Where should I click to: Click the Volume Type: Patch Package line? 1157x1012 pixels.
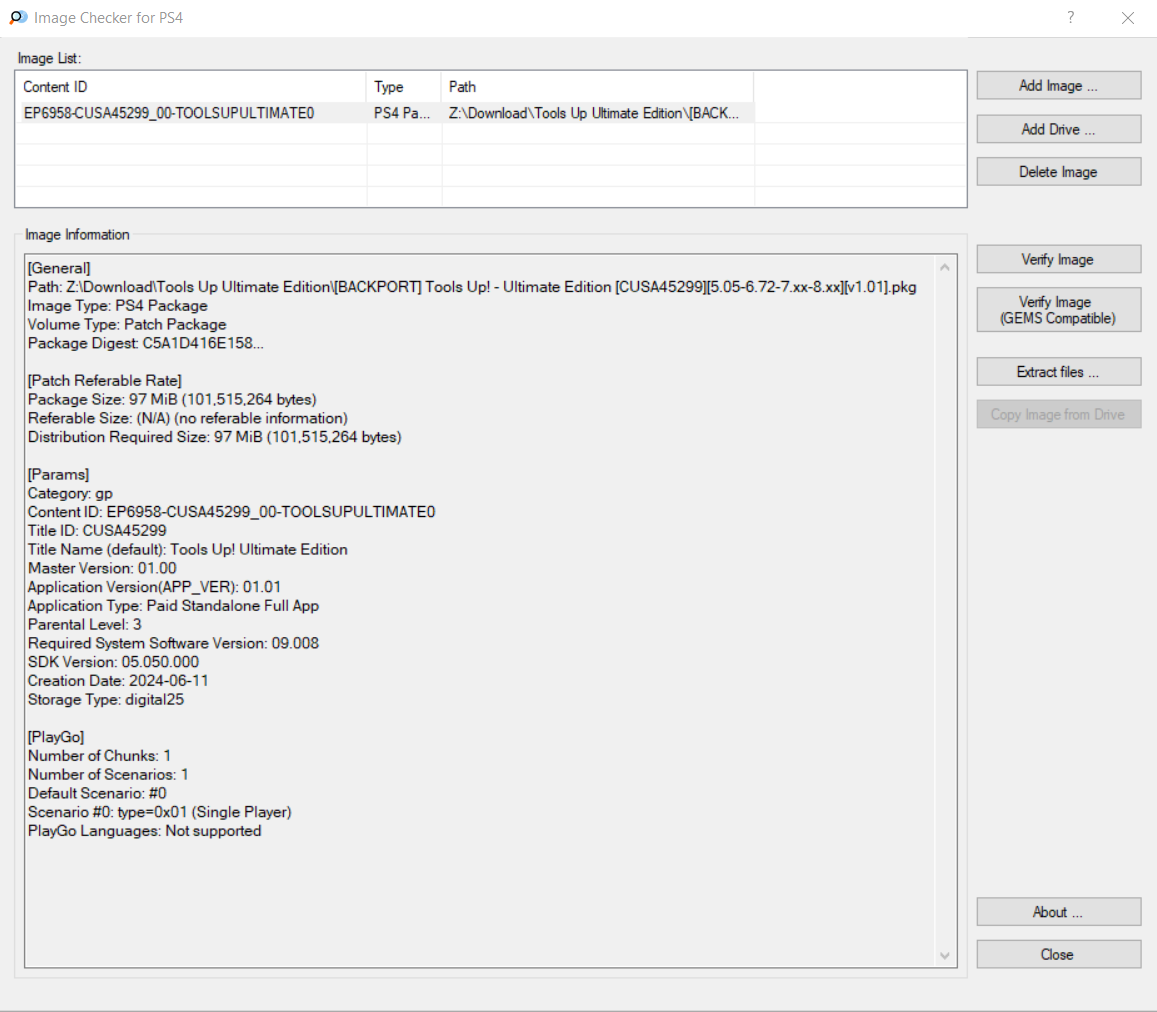pos(127,325)
